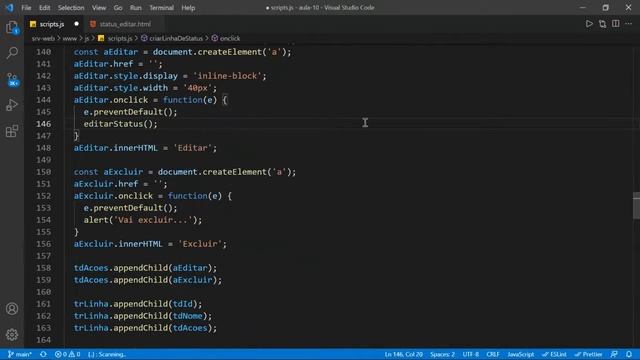Open the Edit menu

click(x=44, y=8)
